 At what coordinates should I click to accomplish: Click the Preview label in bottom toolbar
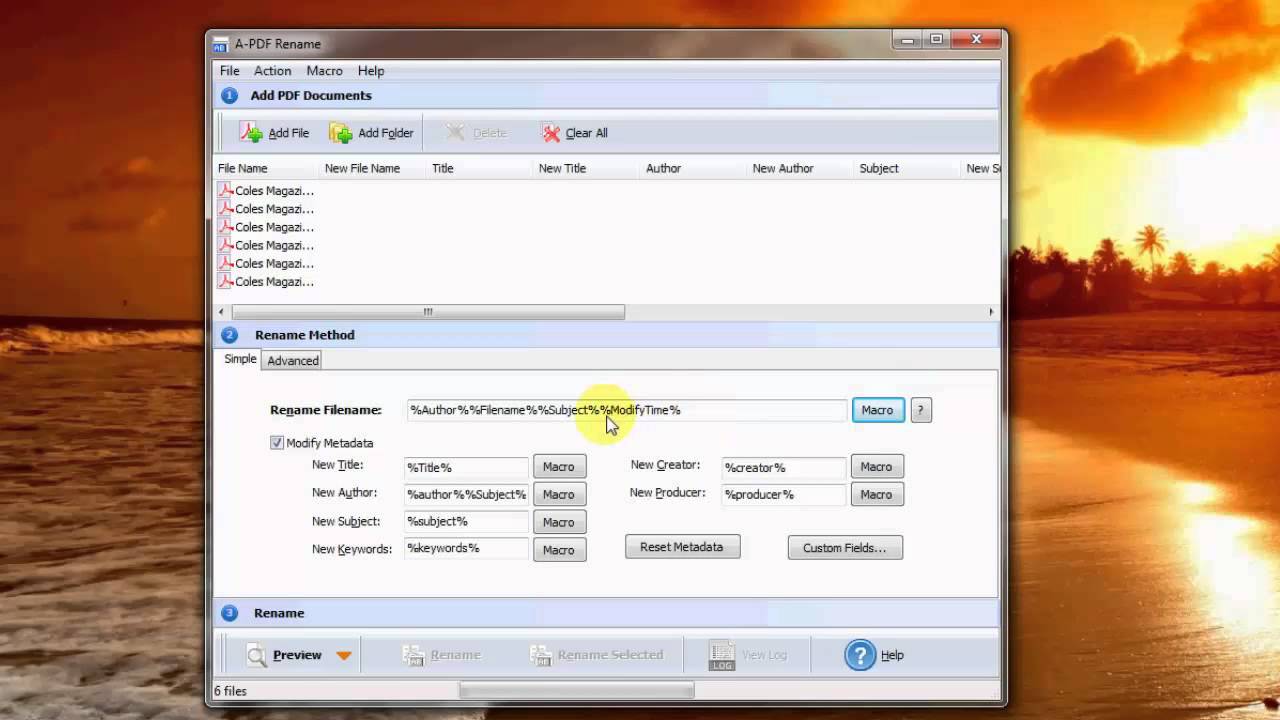[297, 655]
